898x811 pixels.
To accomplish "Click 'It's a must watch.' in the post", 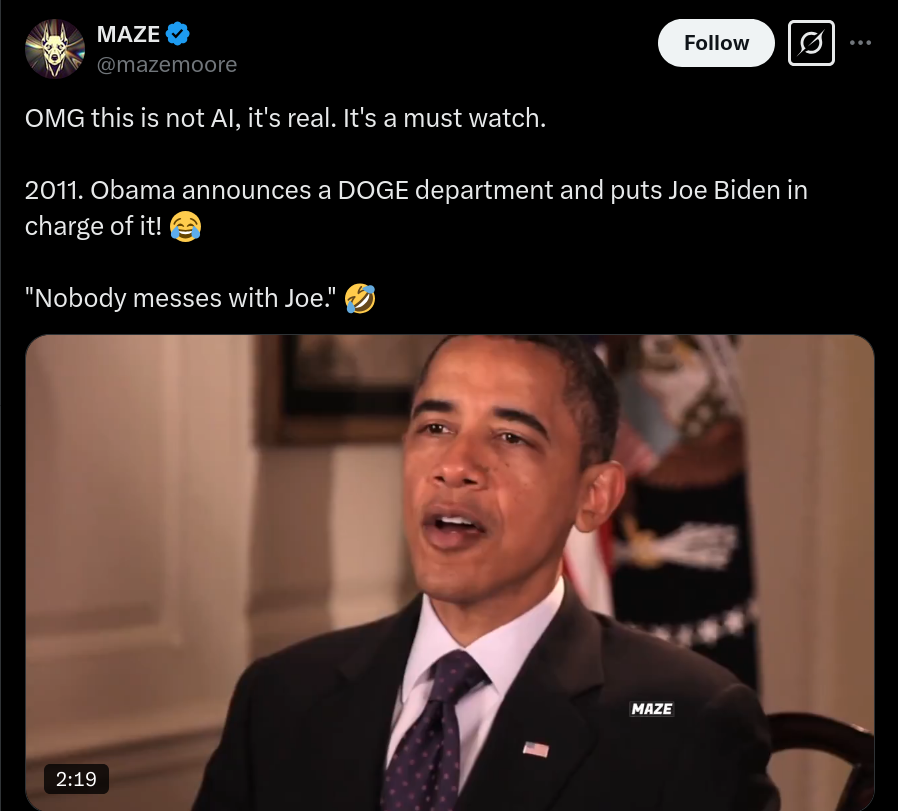I will tap(444, 119).
